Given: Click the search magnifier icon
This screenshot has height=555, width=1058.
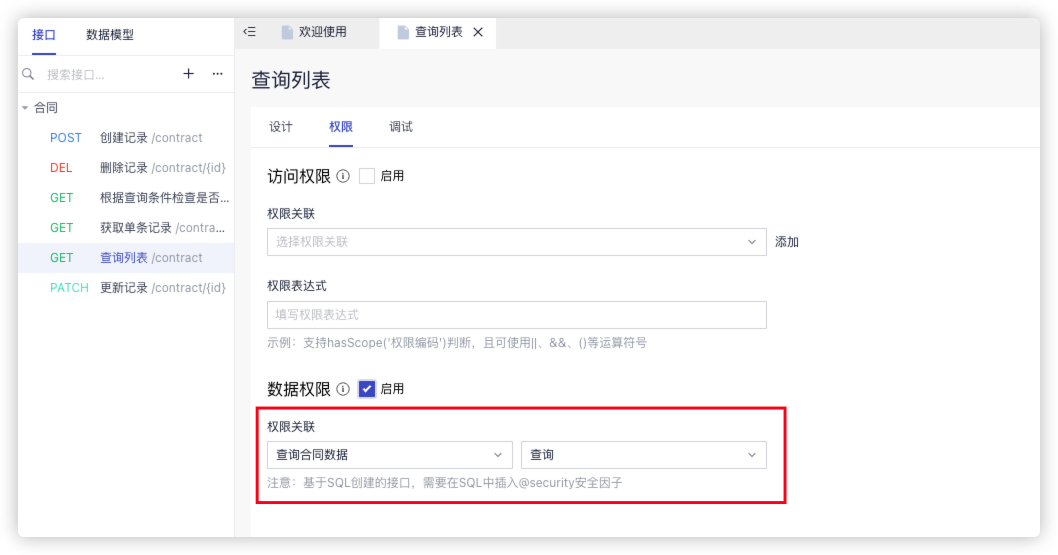Looking at the screenshot, I should 28,74.
